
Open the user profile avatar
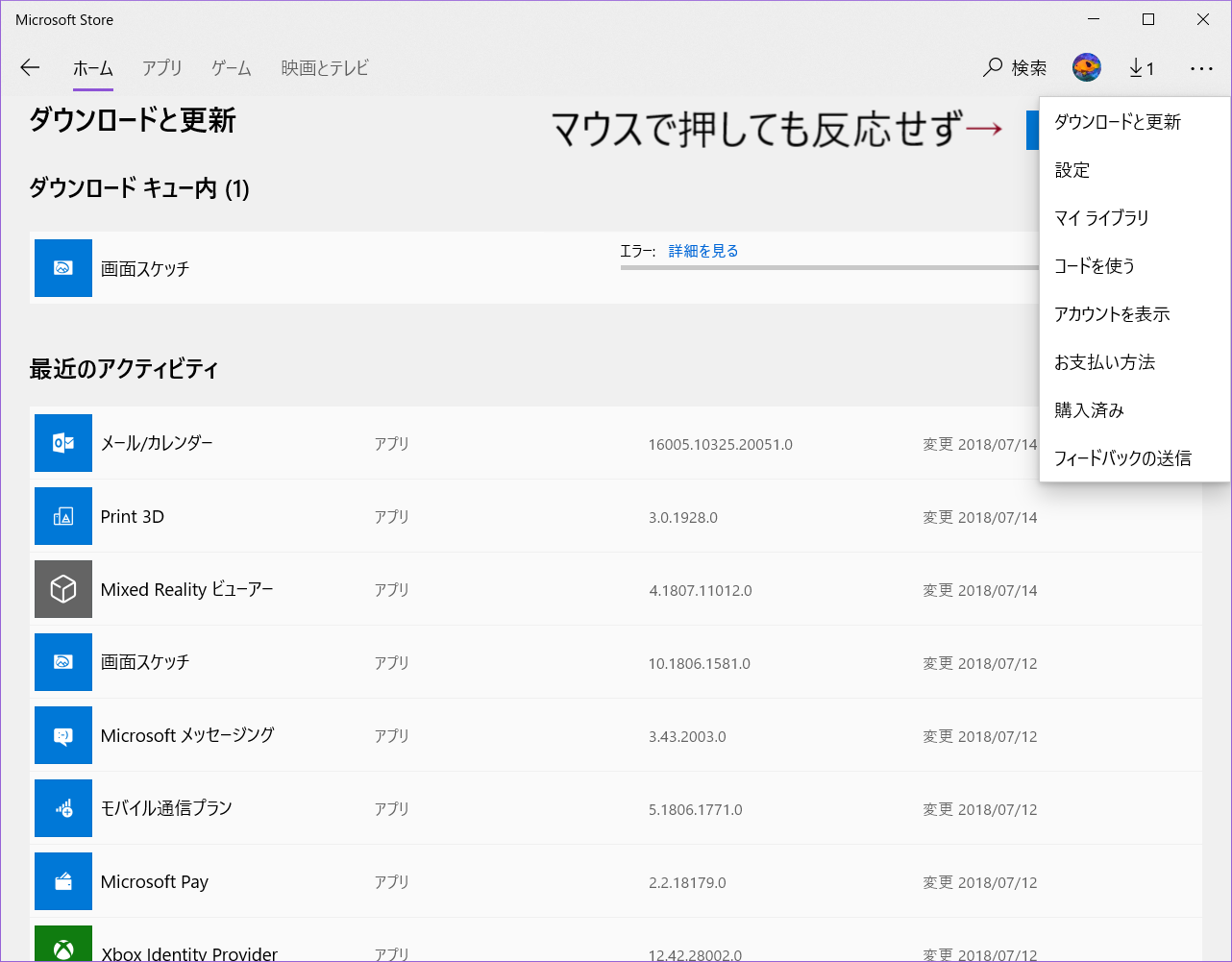coord(1087,67)
